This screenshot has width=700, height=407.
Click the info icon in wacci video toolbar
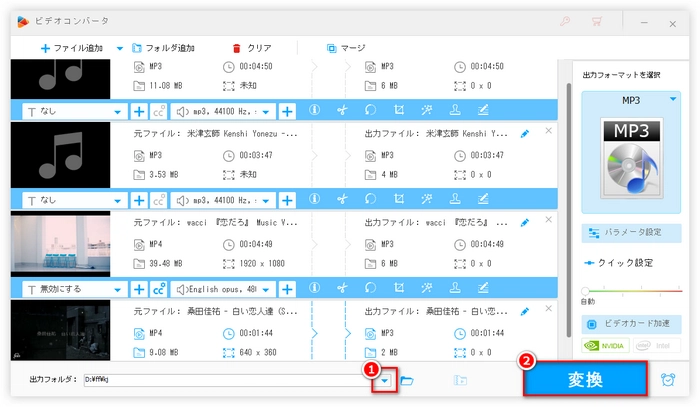[x=314, y=289]
